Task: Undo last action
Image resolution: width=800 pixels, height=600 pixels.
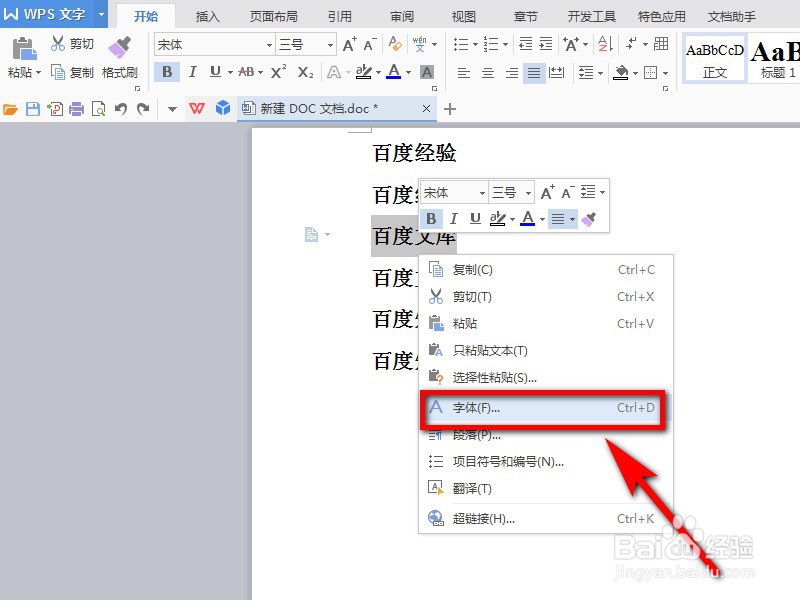Action: click(x=120, y=109)
